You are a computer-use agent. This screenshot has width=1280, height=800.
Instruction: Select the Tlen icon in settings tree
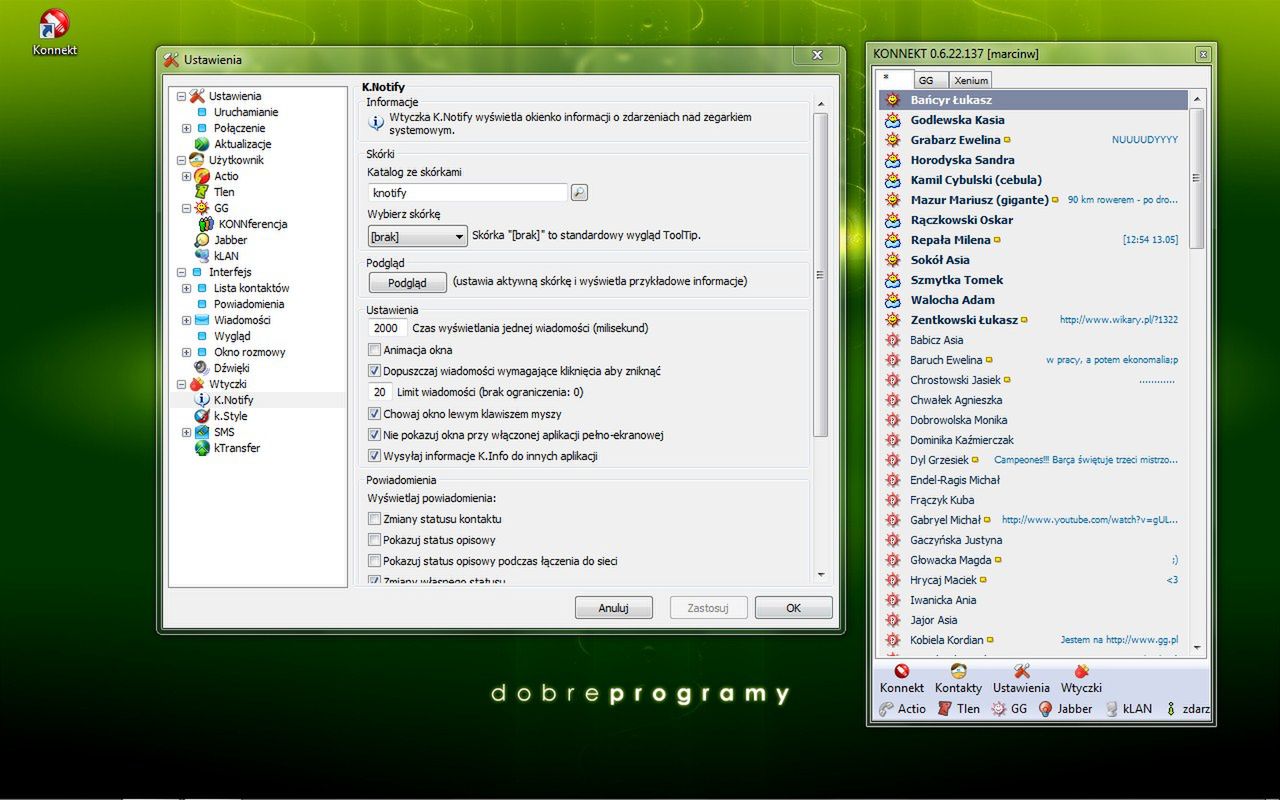click(x=201, y=192)
